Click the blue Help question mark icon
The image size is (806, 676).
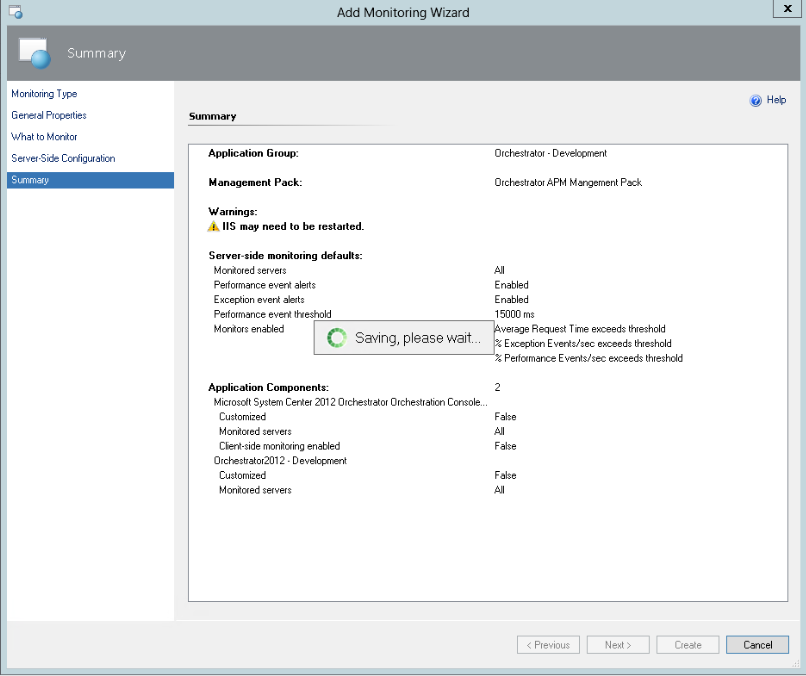[756, 101]
